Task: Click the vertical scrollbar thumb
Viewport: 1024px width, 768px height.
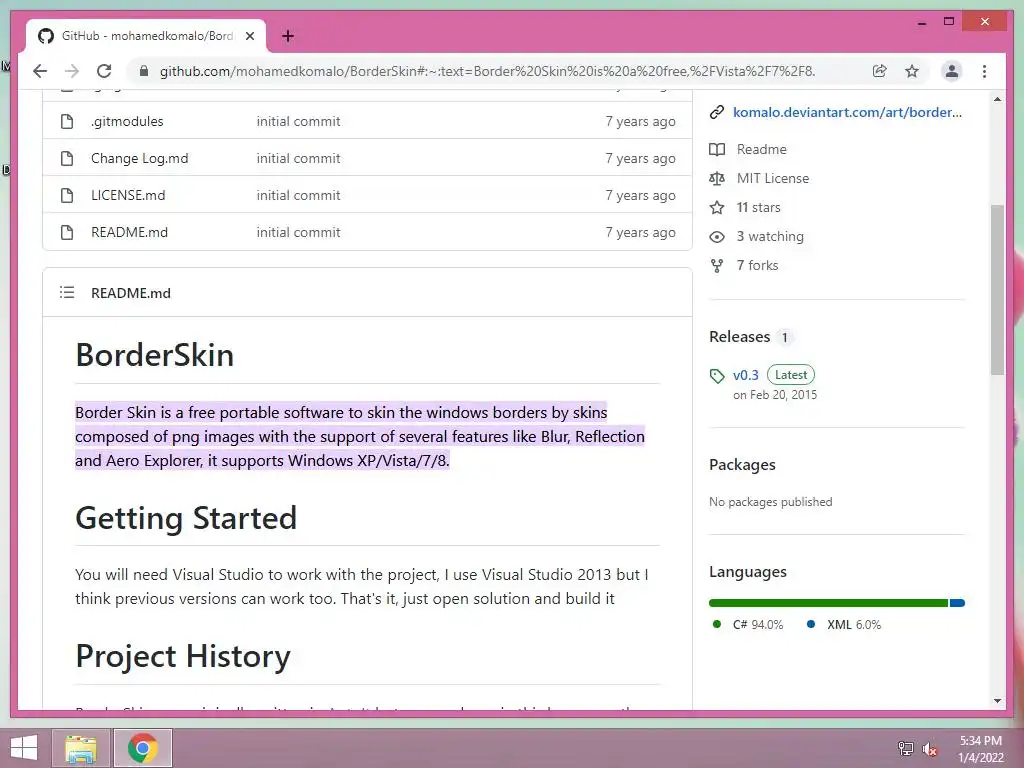Action: pos(997,290)
